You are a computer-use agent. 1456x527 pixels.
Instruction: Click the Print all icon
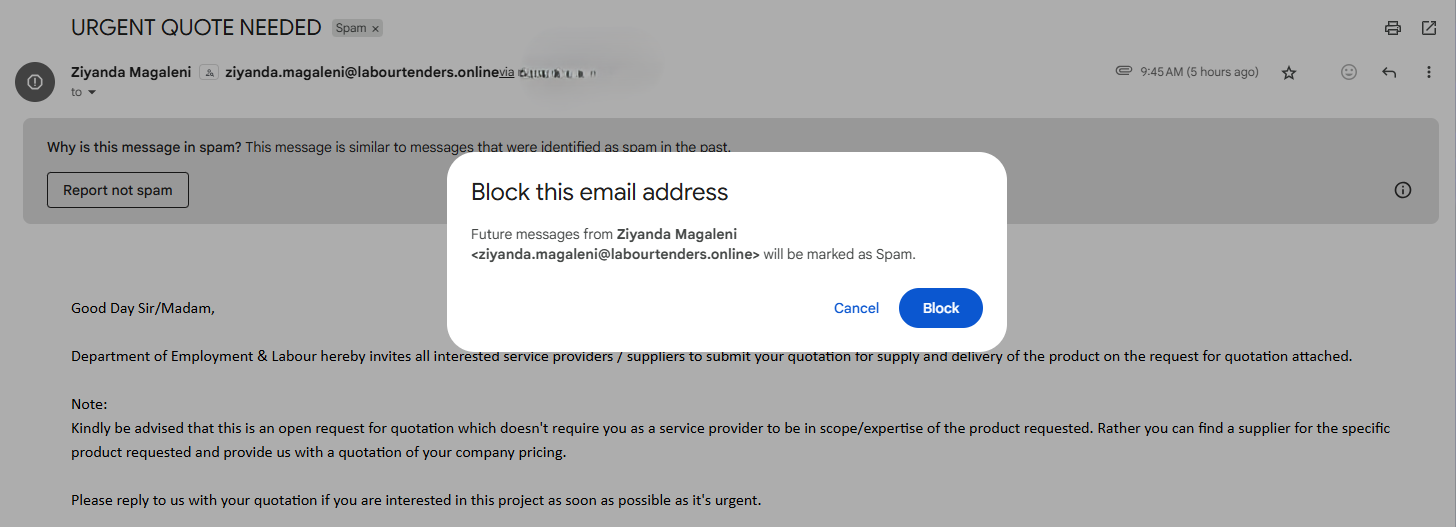(x=1393, y=28)
